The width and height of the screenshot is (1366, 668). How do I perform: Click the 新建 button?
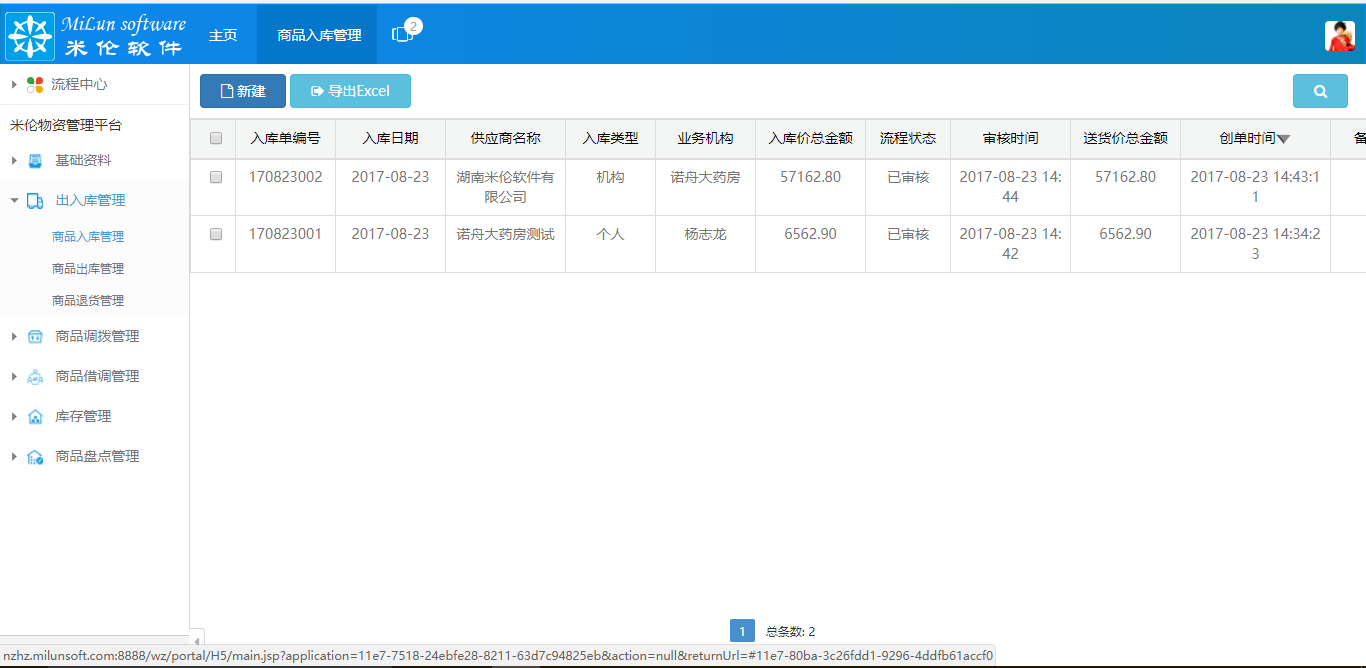click(x=242, y=90)
